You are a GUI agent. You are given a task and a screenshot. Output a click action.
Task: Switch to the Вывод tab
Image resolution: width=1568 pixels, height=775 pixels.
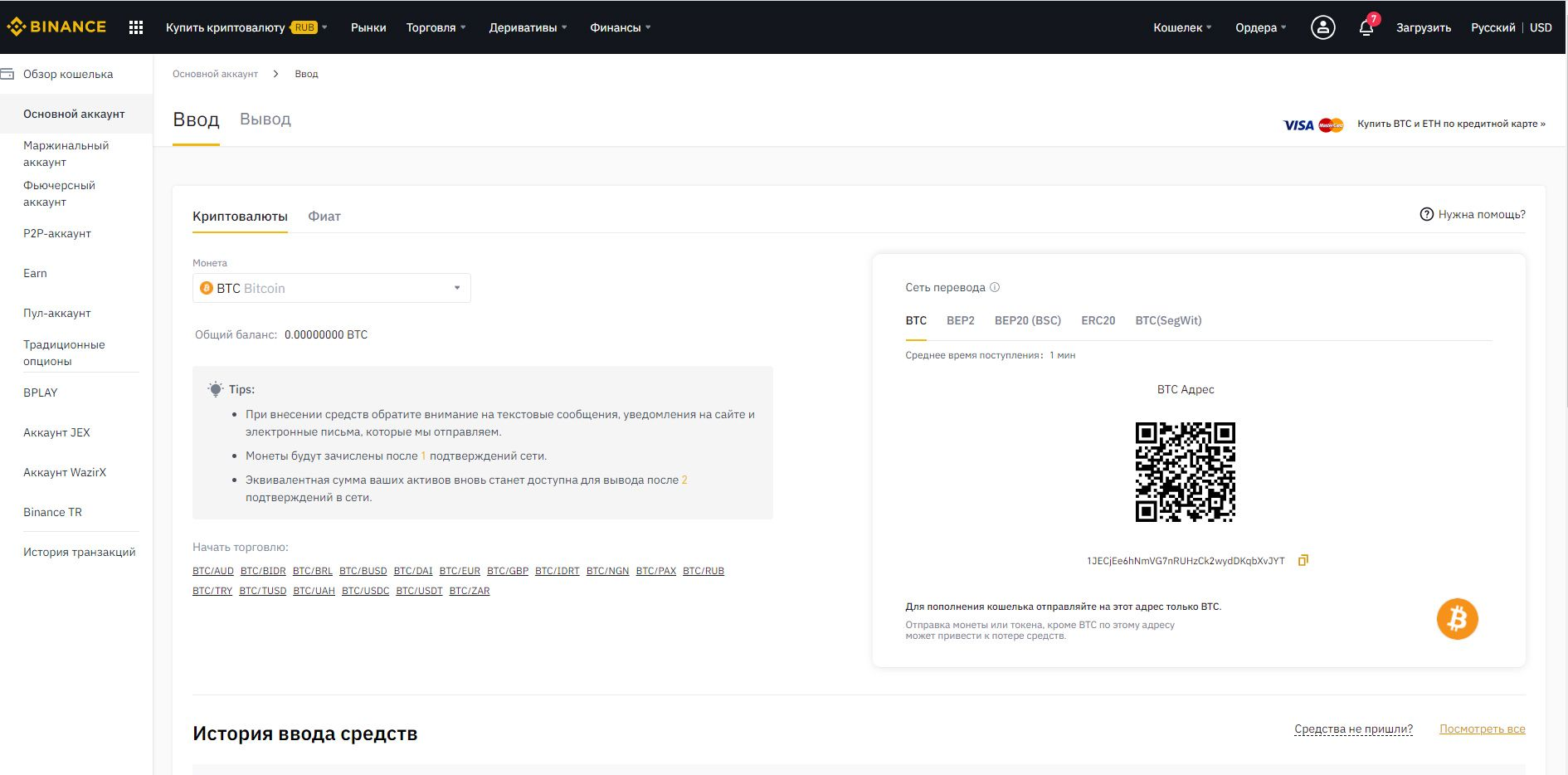pos(265,119)
